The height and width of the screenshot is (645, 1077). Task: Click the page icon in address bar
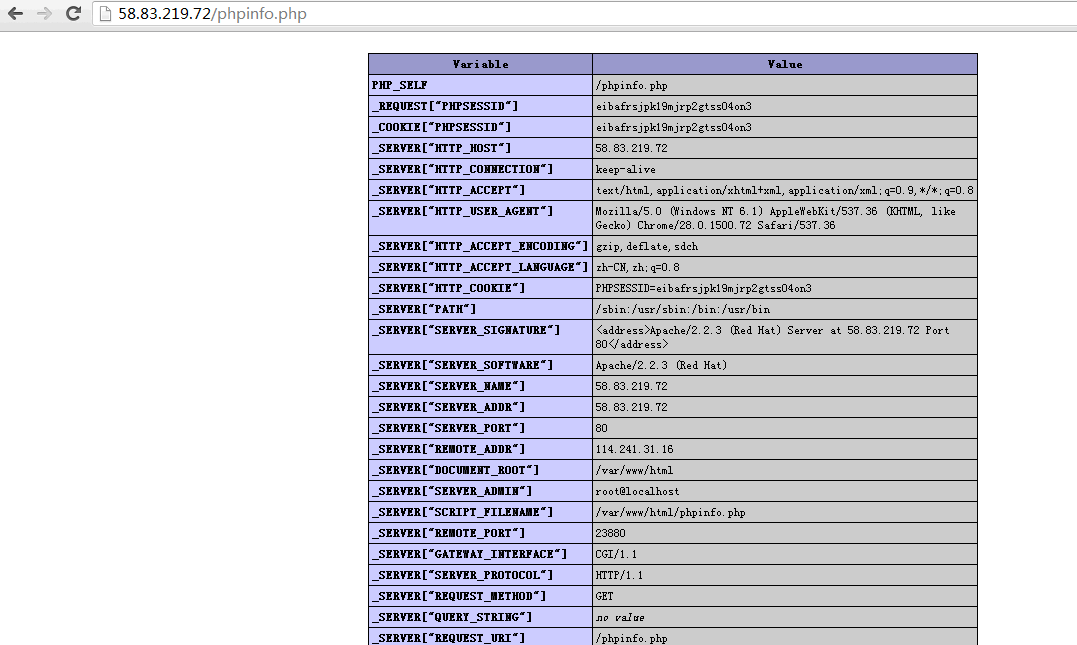point(105,14)
